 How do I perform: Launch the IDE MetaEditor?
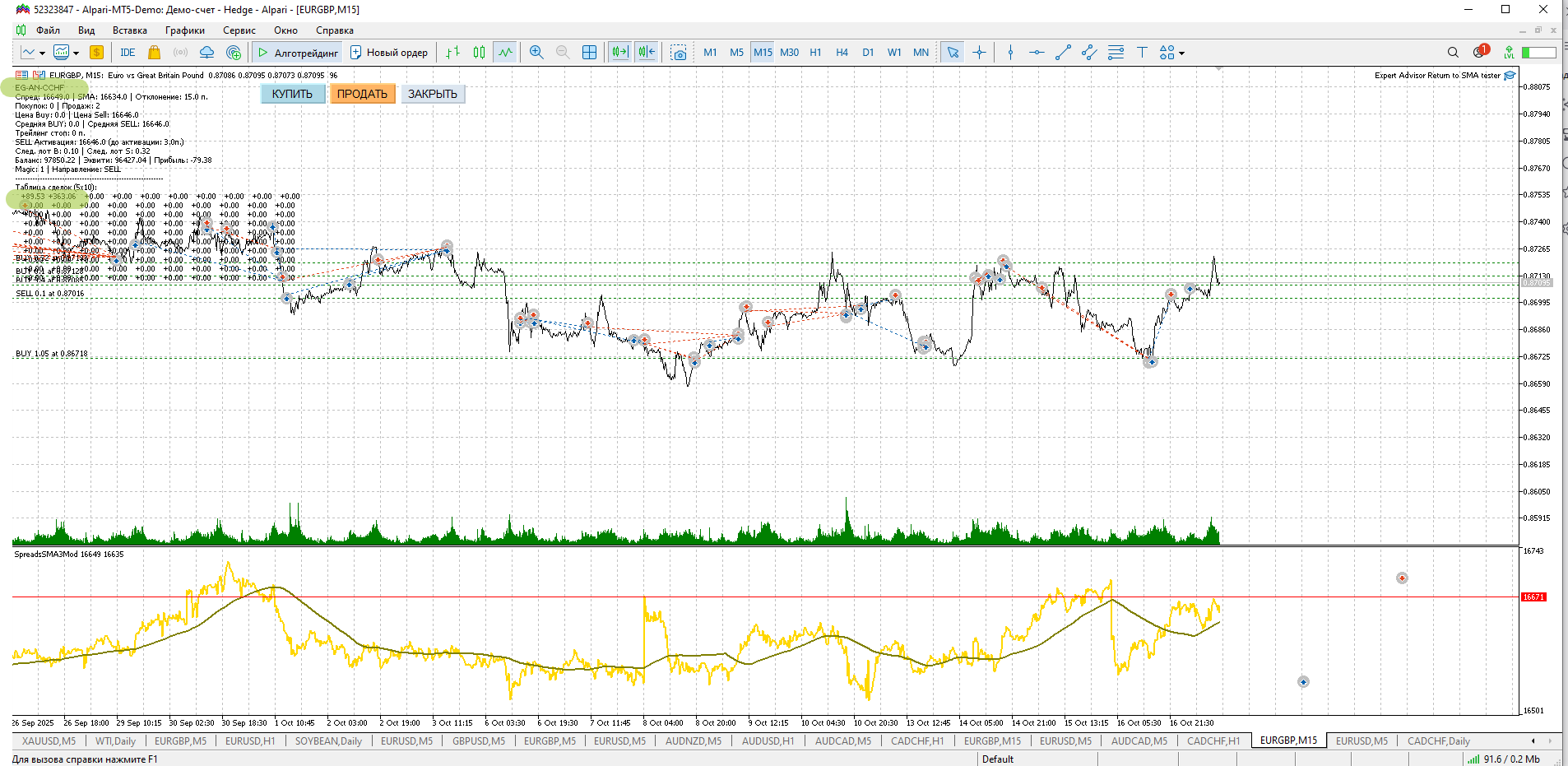click(128, 53)
